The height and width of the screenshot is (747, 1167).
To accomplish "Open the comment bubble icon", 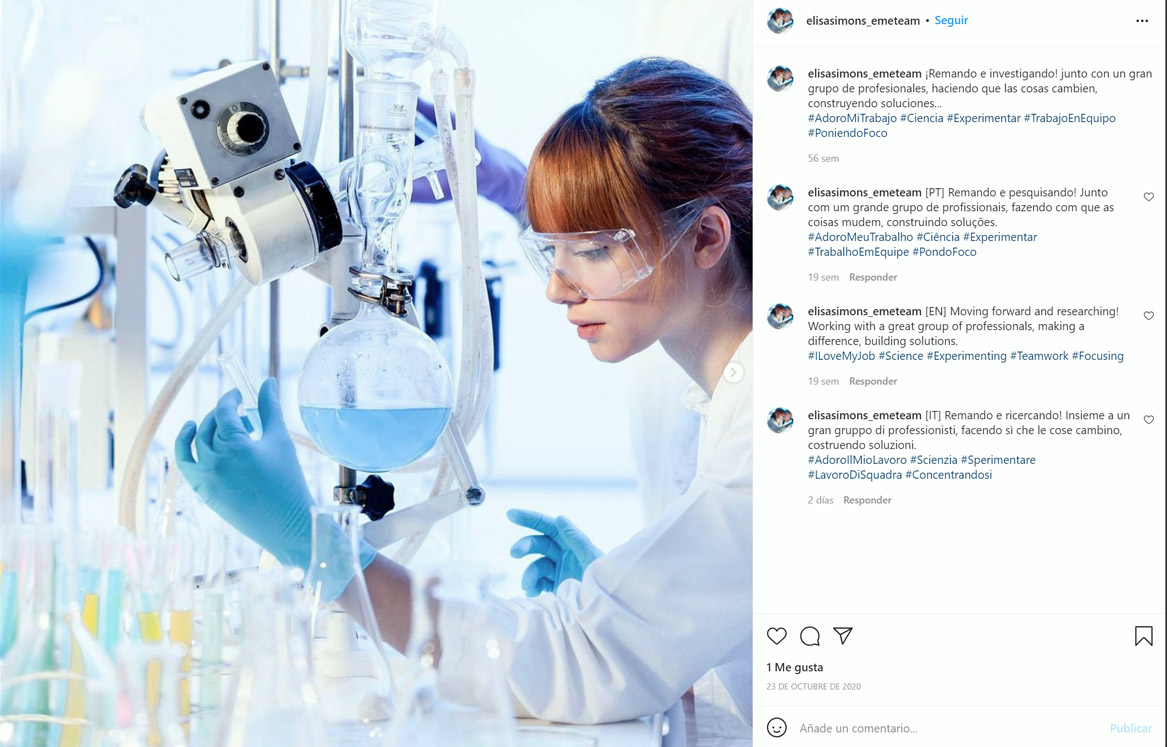I will pos(810,635).
